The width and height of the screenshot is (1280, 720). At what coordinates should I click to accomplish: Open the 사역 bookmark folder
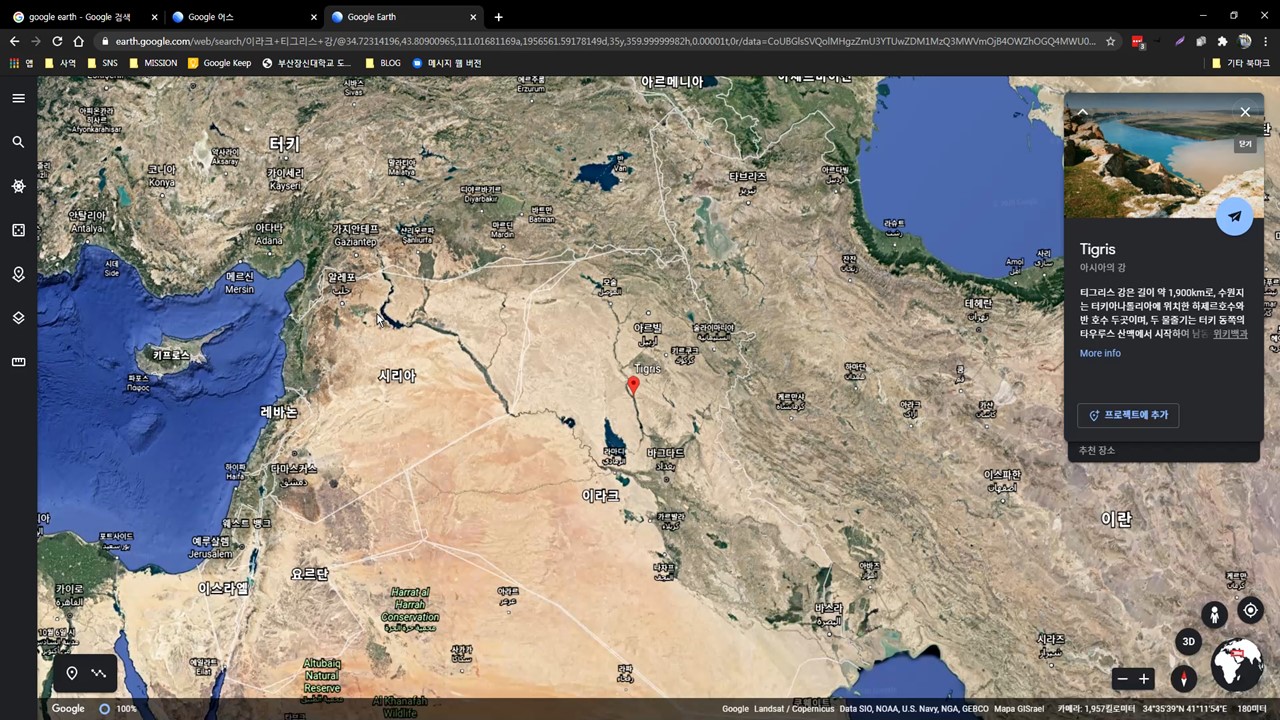[x=59, y=63]
